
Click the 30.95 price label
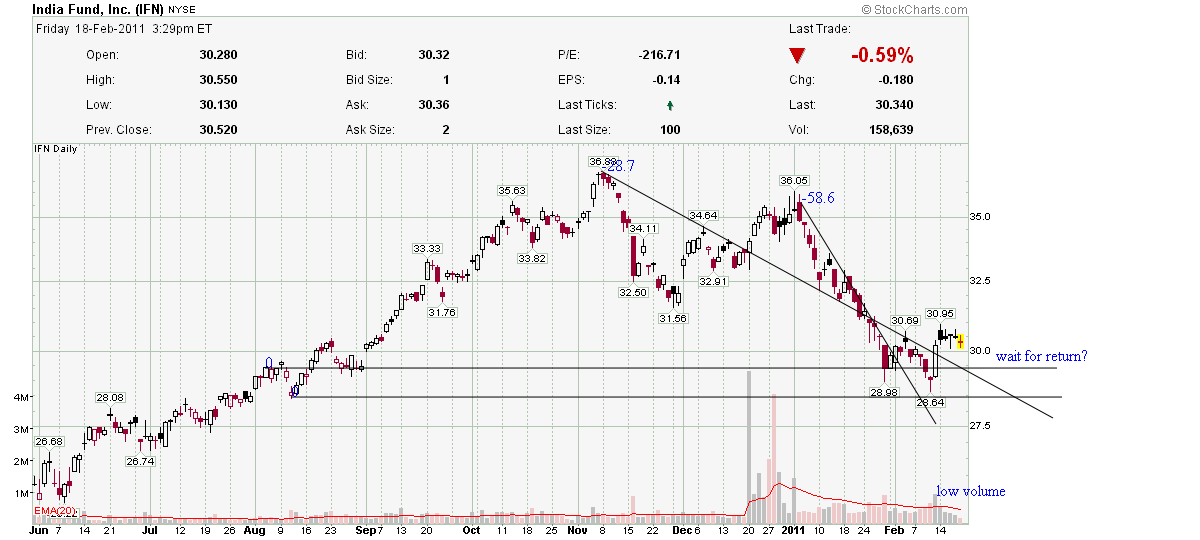point(940,313)
